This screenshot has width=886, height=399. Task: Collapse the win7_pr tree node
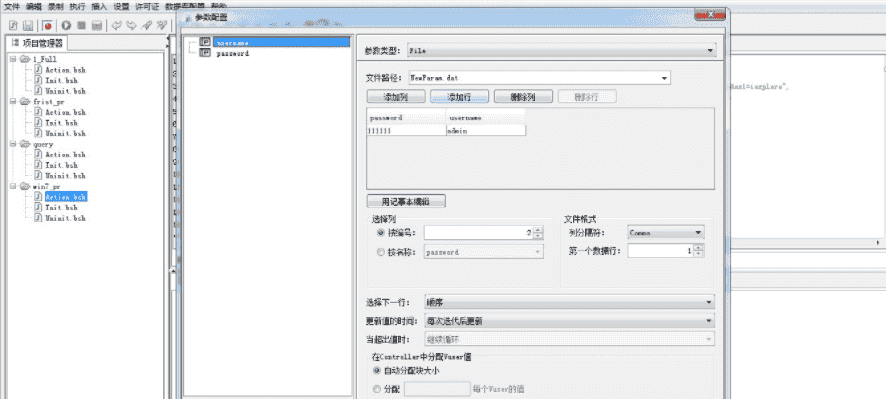coord(13,186)
